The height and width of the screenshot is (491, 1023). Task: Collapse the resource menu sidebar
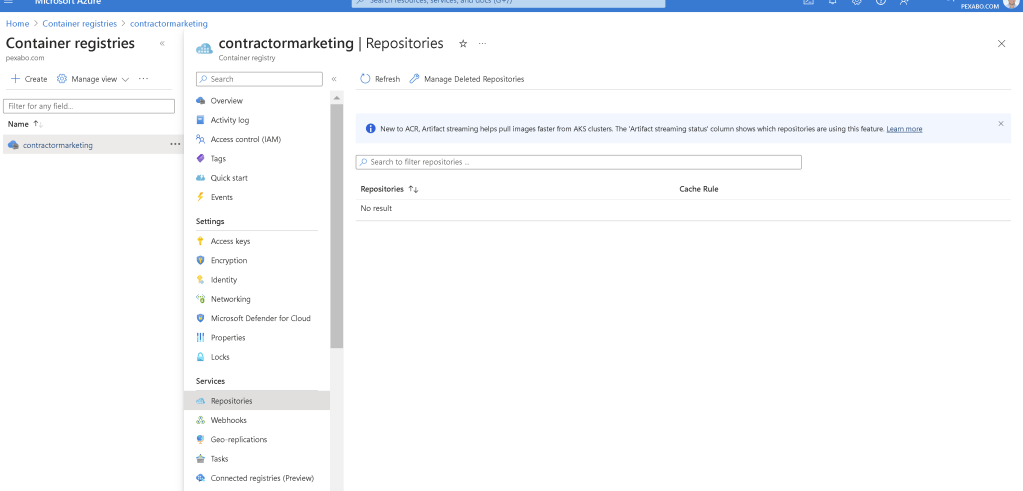(x=334, y=79)
